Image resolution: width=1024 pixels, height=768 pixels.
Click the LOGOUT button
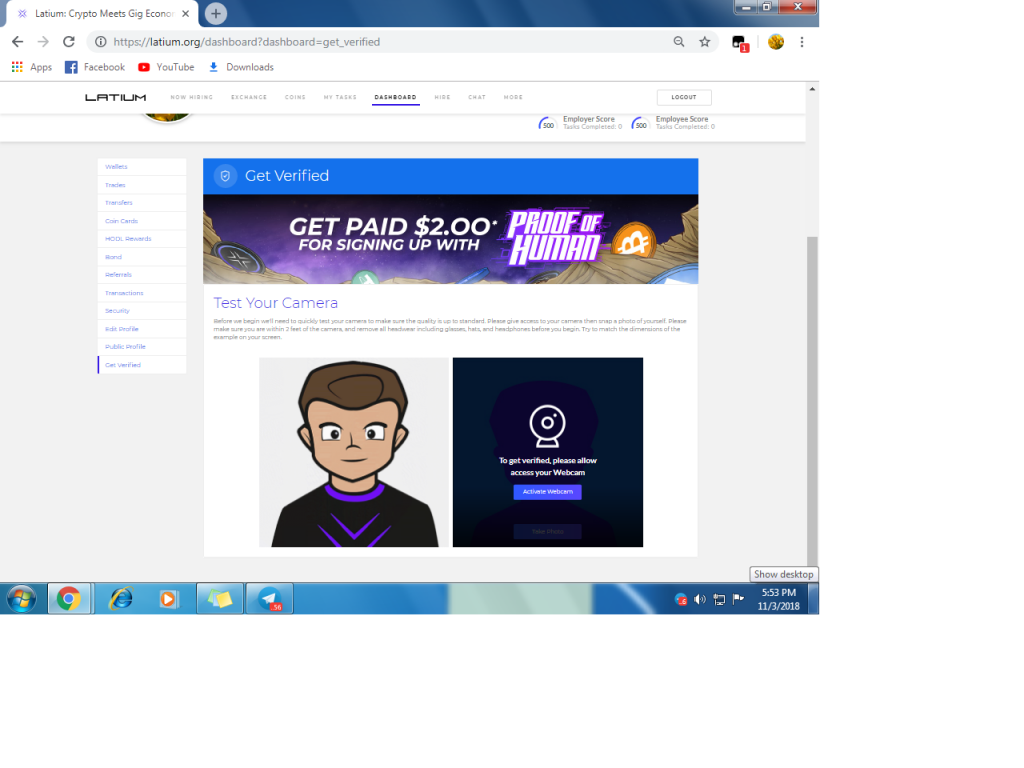click(x=684, y=97)
